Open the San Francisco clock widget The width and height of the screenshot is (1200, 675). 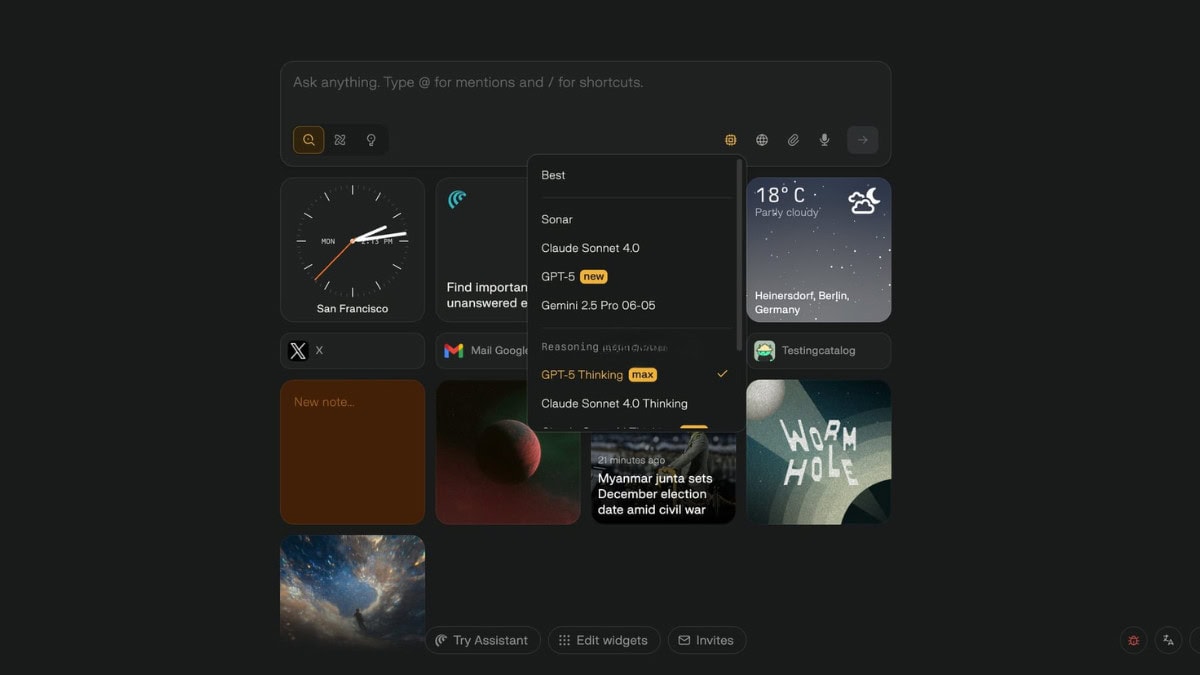point(353,249)
